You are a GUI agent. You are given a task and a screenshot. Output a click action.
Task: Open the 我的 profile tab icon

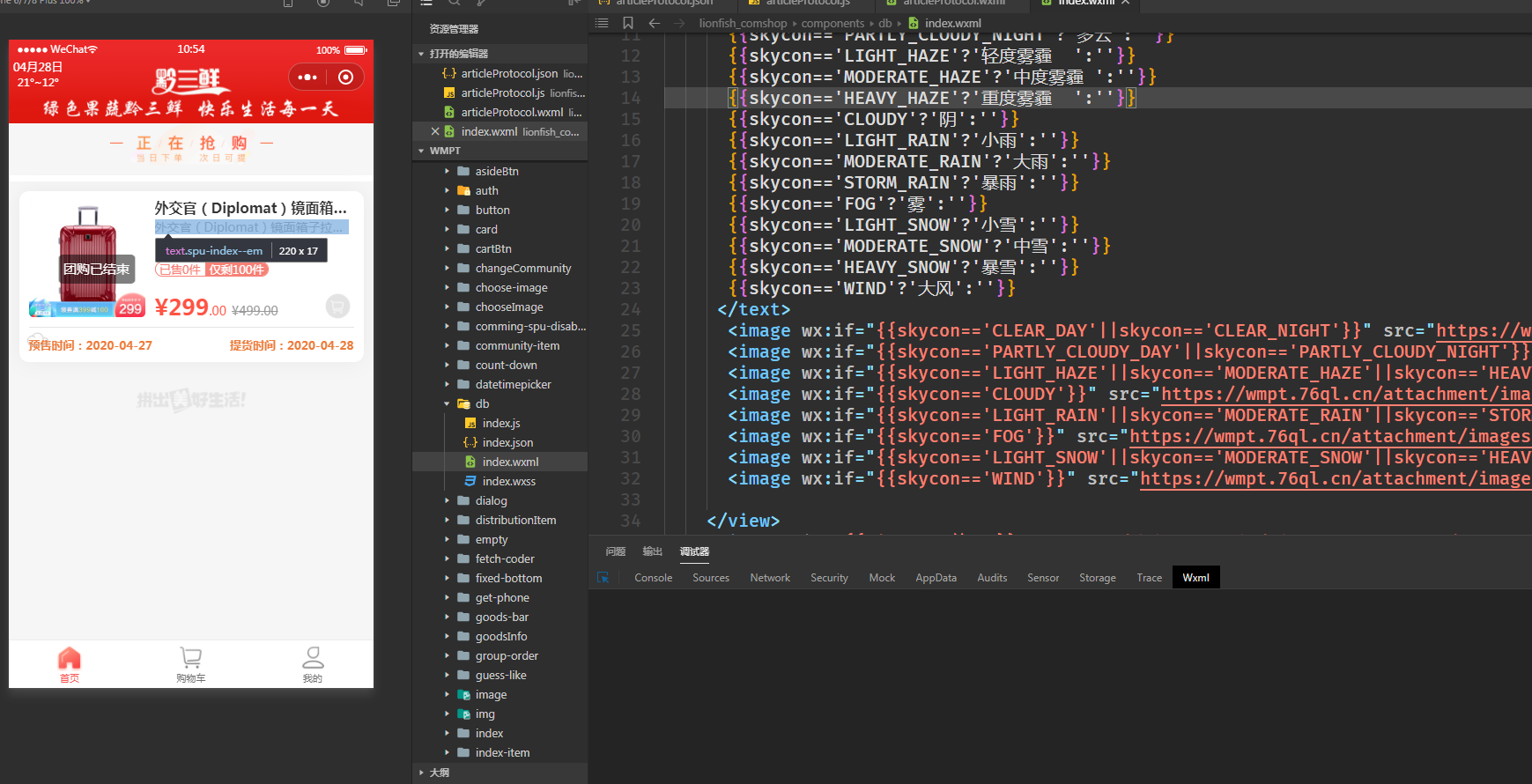point(313,658)
